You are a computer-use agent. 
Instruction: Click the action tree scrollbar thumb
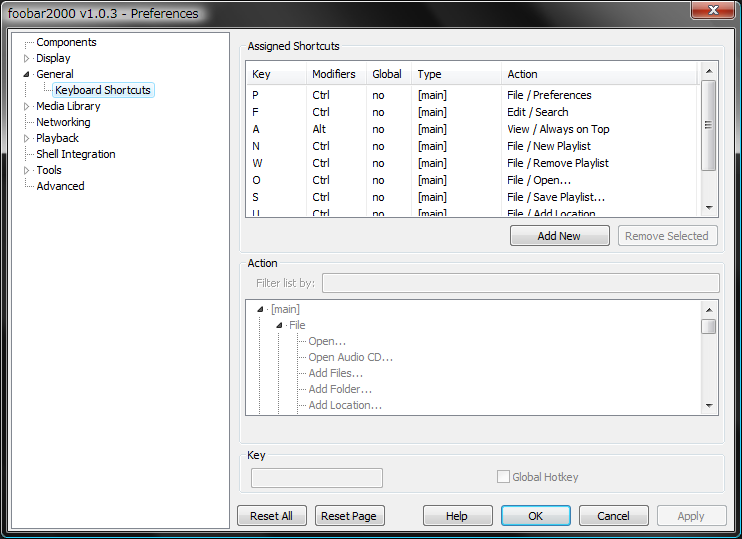point(708,327)
